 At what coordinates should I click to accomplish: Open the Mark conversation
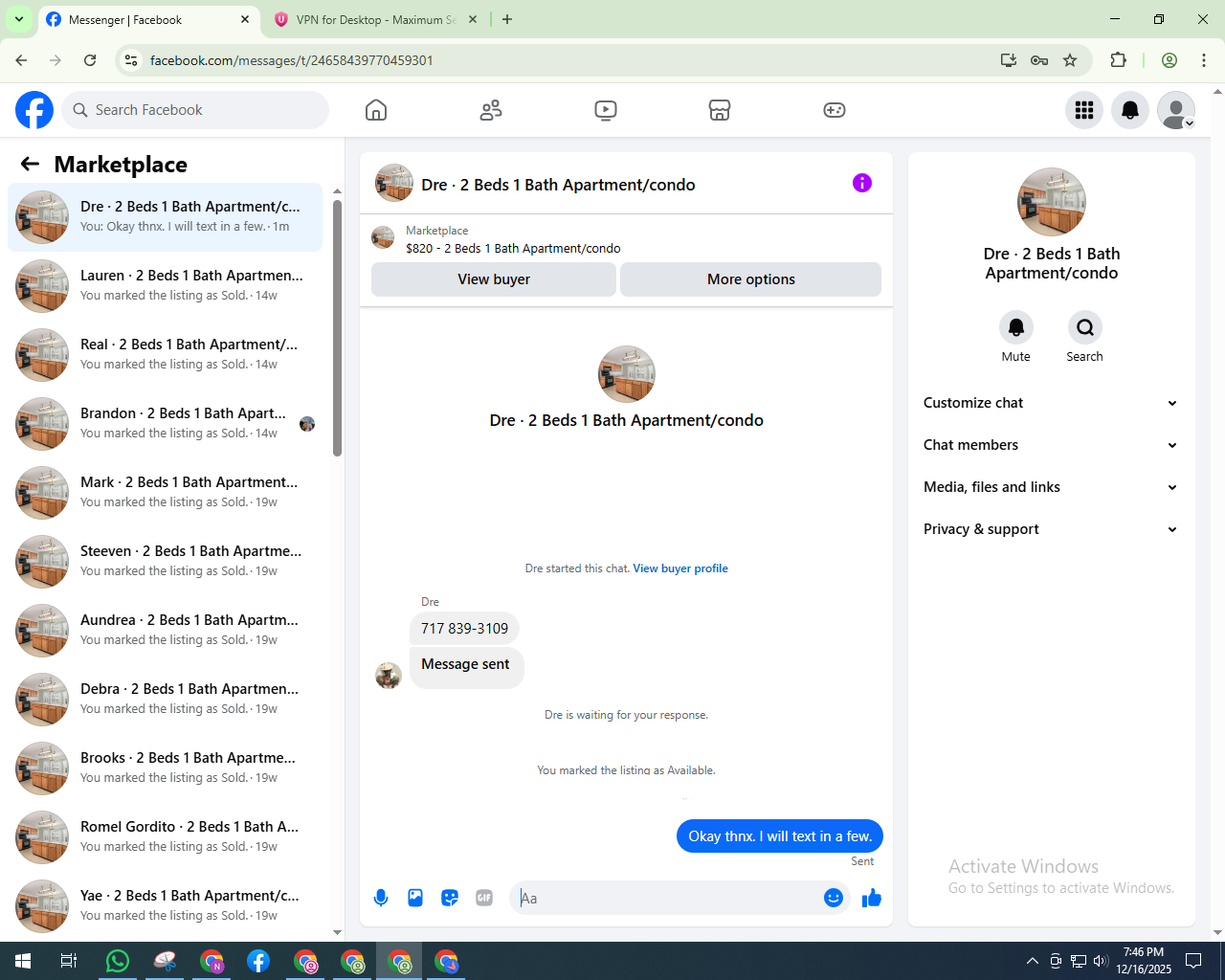coord(165,493)
